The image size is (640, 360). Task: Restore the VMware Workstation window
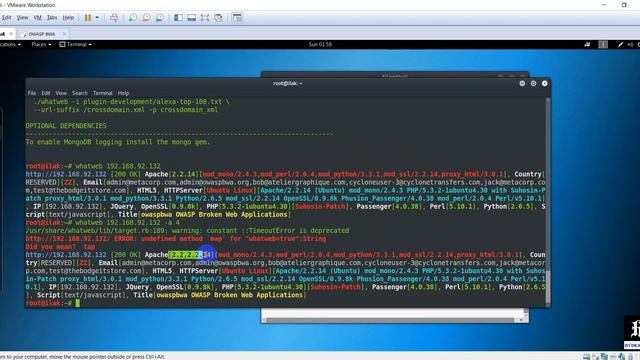tap(624, 5)
